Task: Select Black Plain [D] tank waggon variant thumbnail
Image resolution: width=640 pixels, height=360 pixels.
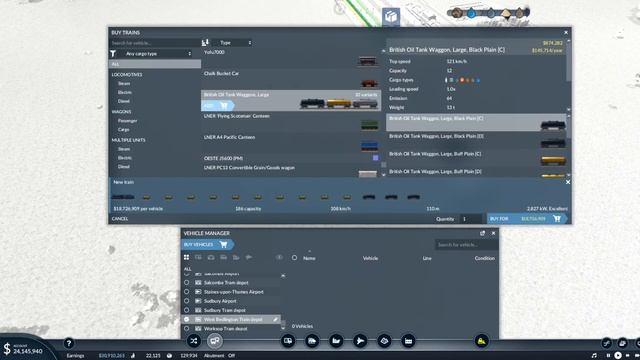Action: pyautogui.click(x=553, y=143)
